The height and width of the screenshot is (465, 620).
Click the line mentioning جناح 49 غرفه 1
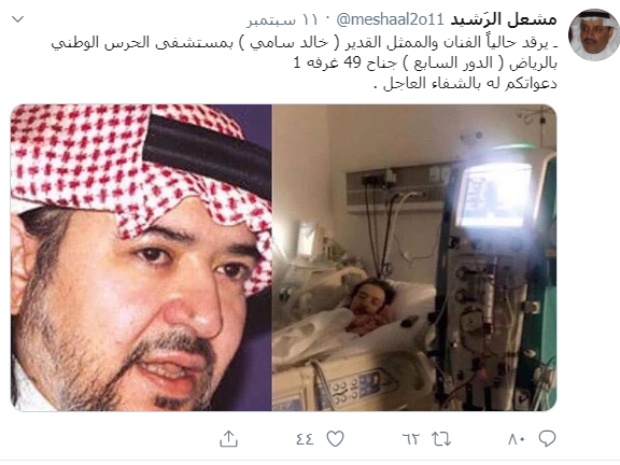(425, 63)
